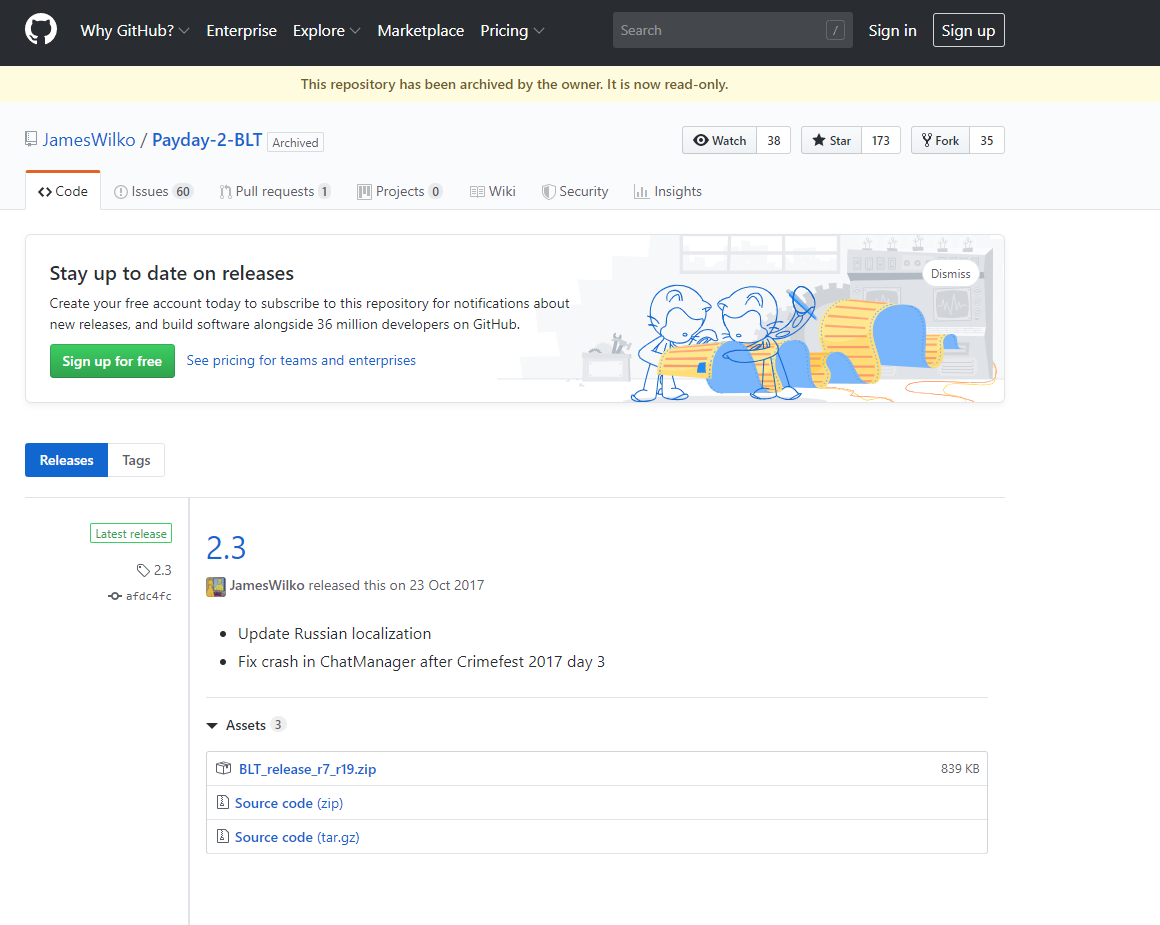
Task: Click the slash shortcut icon in search
Action: click(x=835, y=30)
